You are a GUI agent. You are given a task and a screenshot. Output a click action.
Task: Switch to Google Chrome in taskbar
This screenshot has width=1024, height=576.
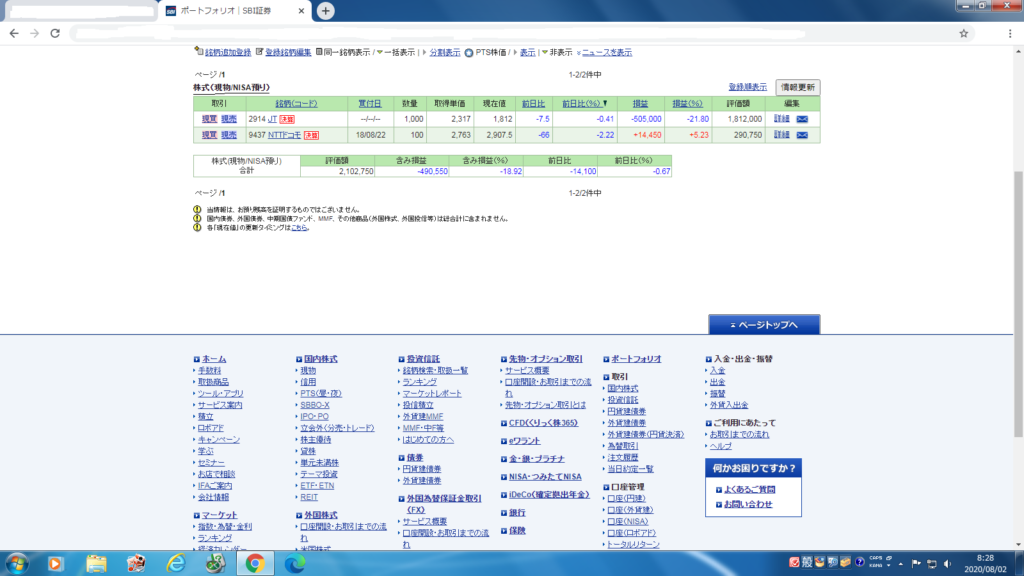[255, 563]
